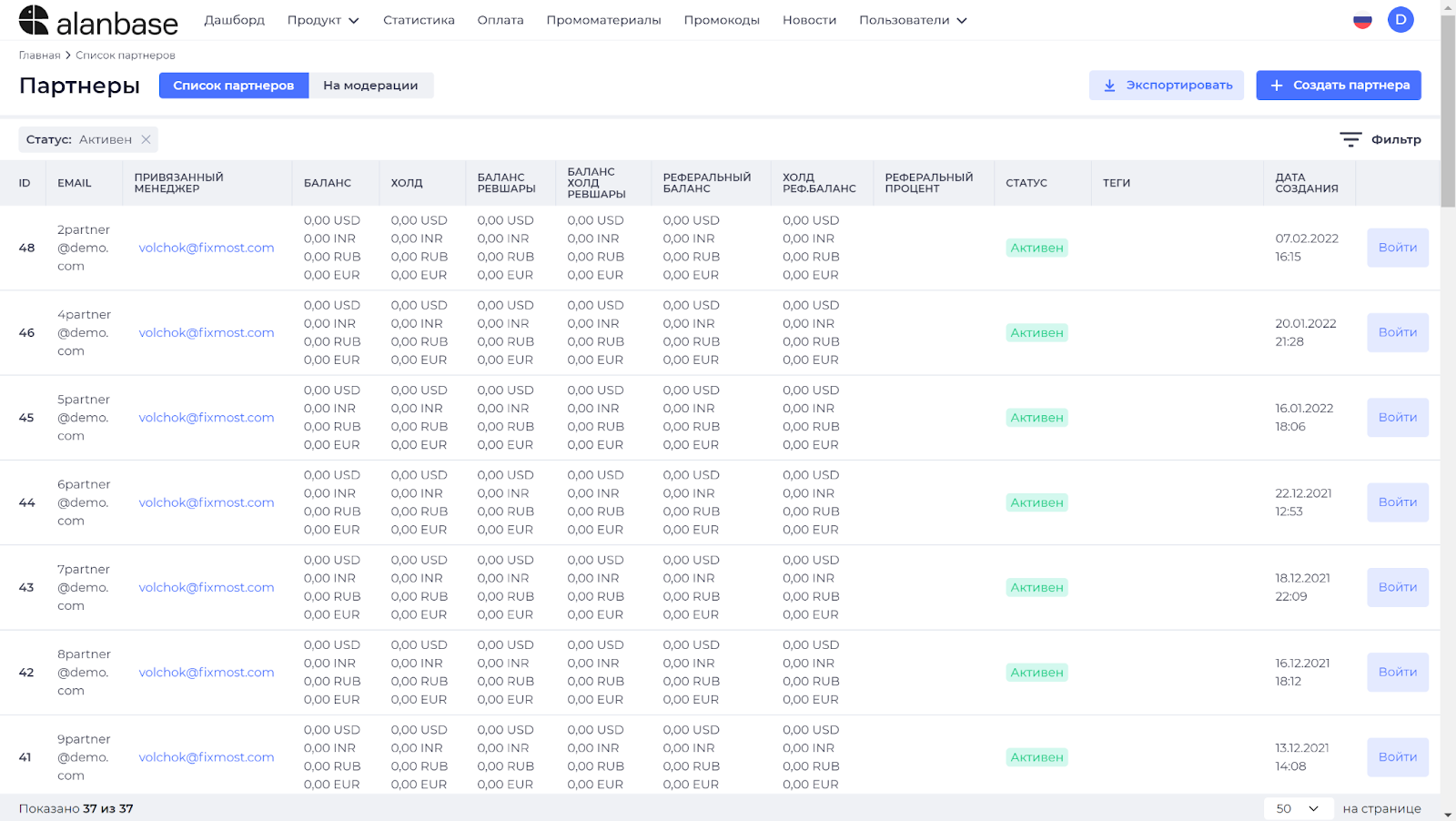This screenshot has width=1456, height=821.
Task: Open the user avatar D menu
Action: pyautogui.click(x=1400, y=19)
